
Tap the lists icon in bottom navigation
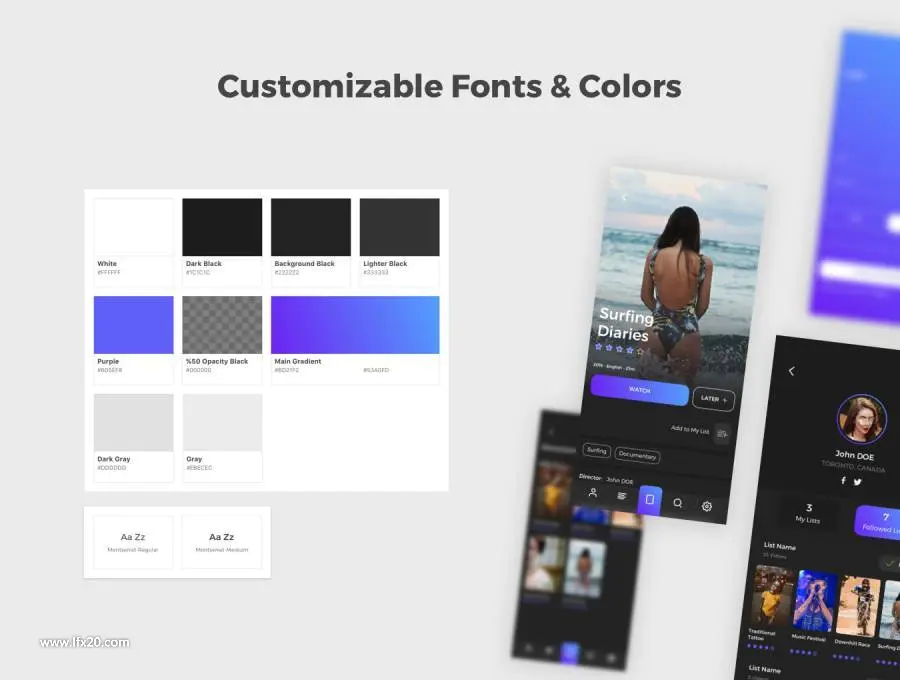[x=622, y=496]
